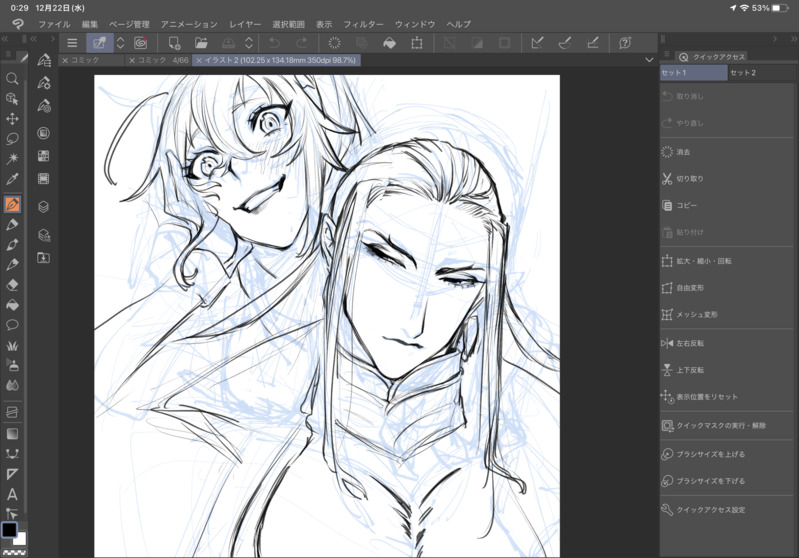Open the ページ管理 menu
Image resolution: width=799 pixels, height=558 pixels.
coord(129,24)
